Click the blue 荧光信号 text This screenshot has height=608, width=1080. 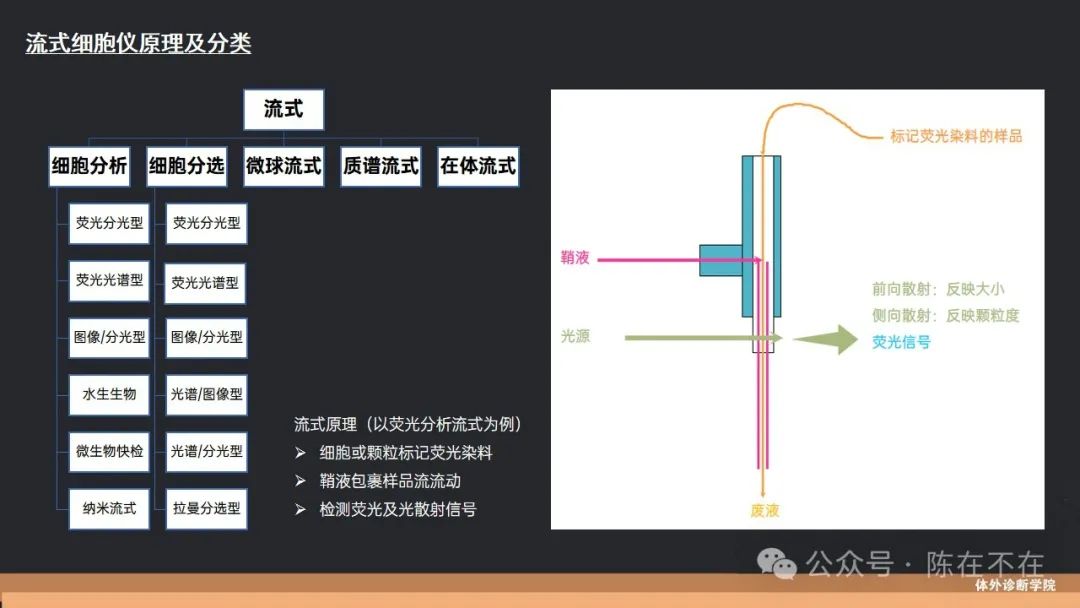[901, 342]
